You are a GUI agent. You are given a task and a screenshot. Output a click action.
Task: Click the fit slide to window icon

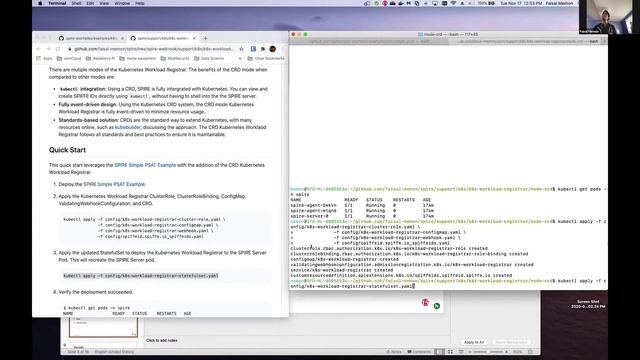coord(530,352)
